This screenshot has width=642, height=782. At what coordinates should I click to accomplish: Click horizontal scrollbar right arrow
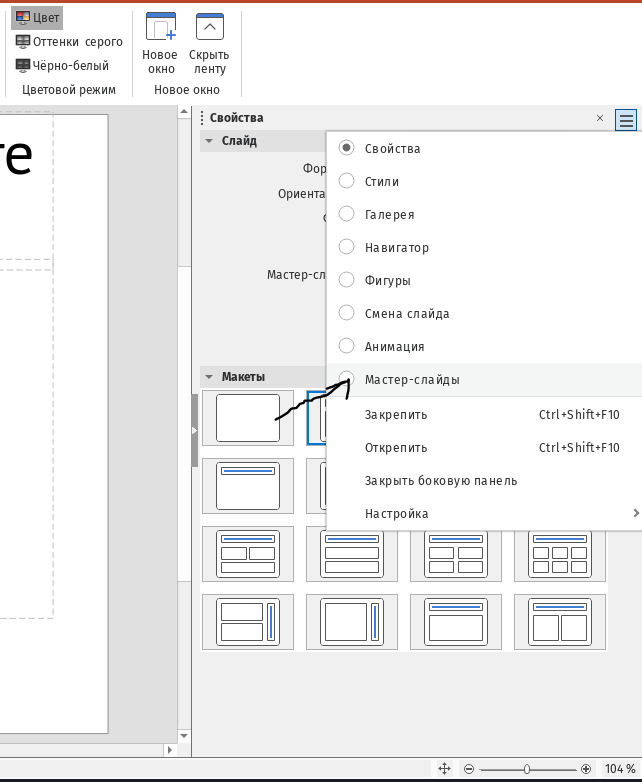(x=170, y=750)
